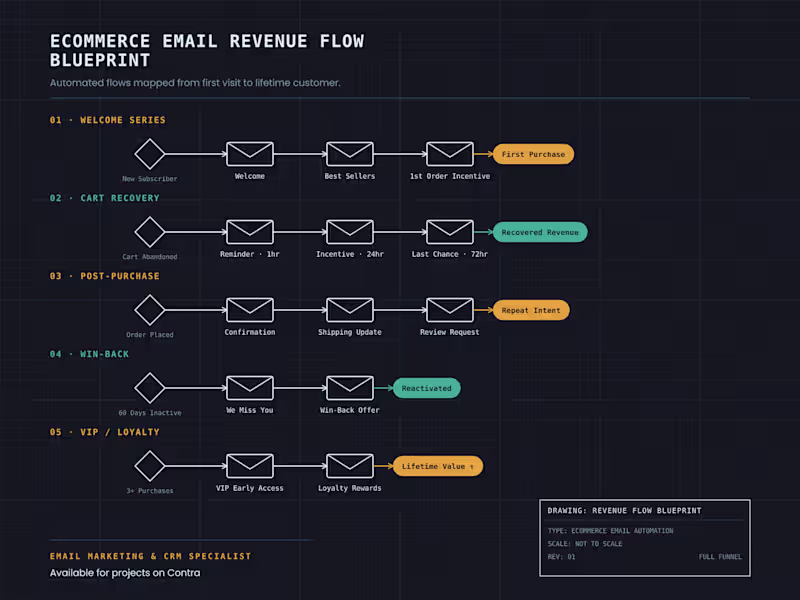Click the Recovered Revenue outcome pill
The image size is (800, 600).
point(540,232)
